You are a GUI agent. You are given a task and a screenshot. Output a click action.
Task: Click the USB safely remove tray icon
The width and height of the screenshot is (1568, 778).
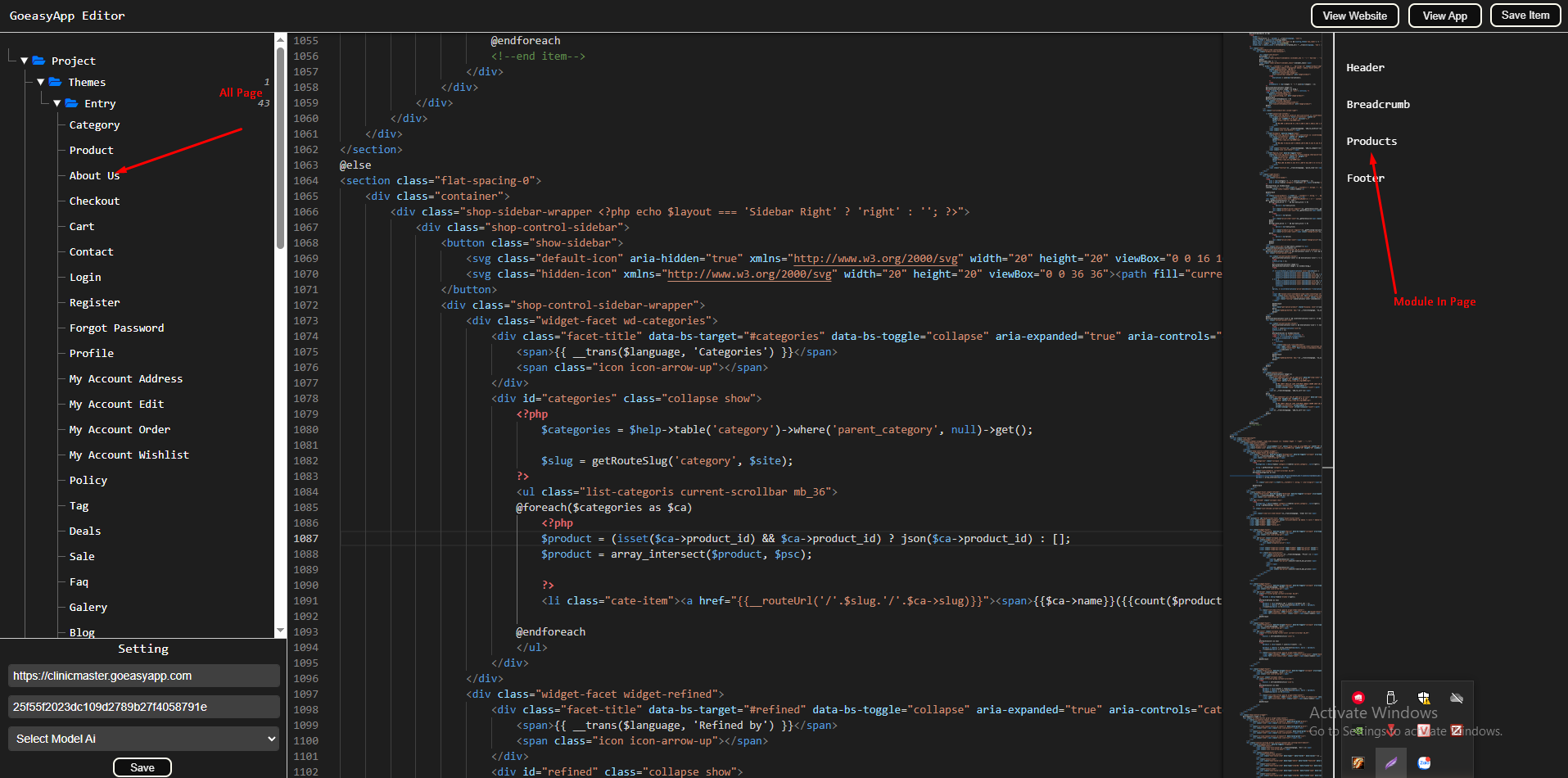1390,698
